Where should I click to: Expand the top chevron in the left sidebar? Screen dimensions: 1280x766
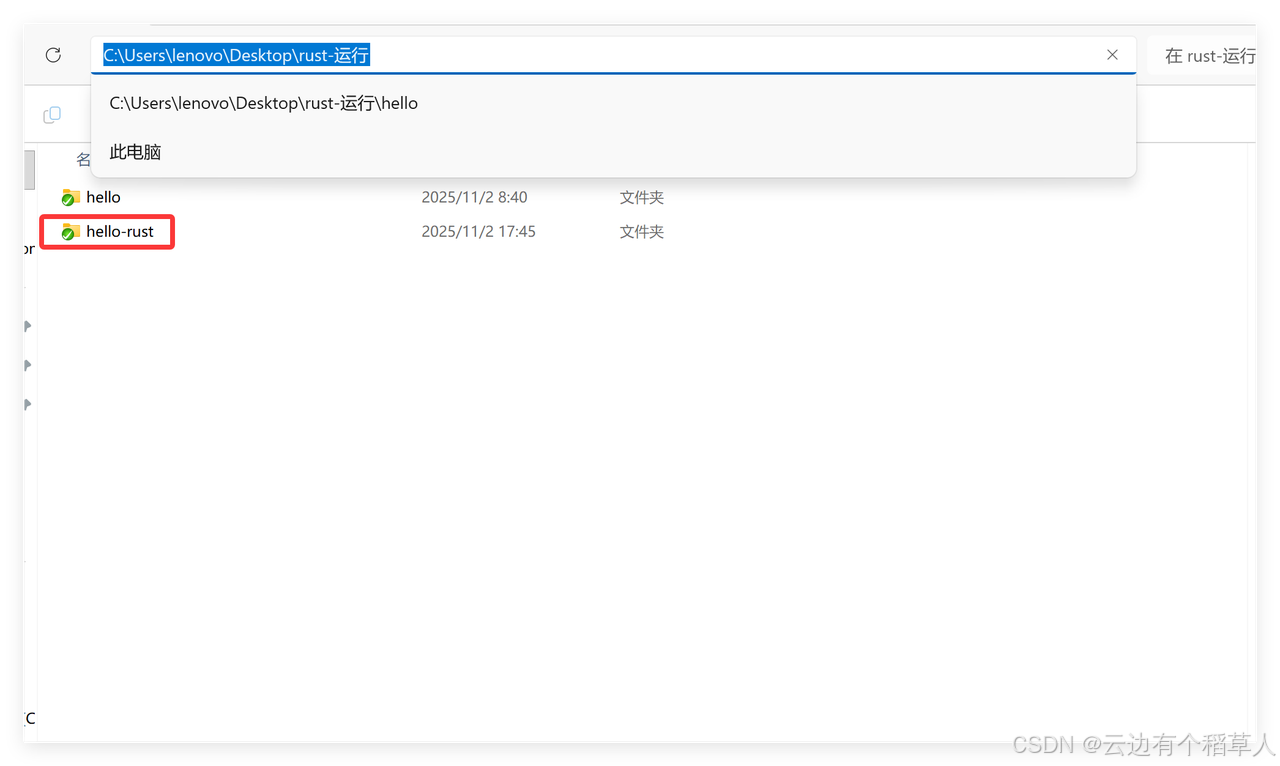tap(25, 325)
